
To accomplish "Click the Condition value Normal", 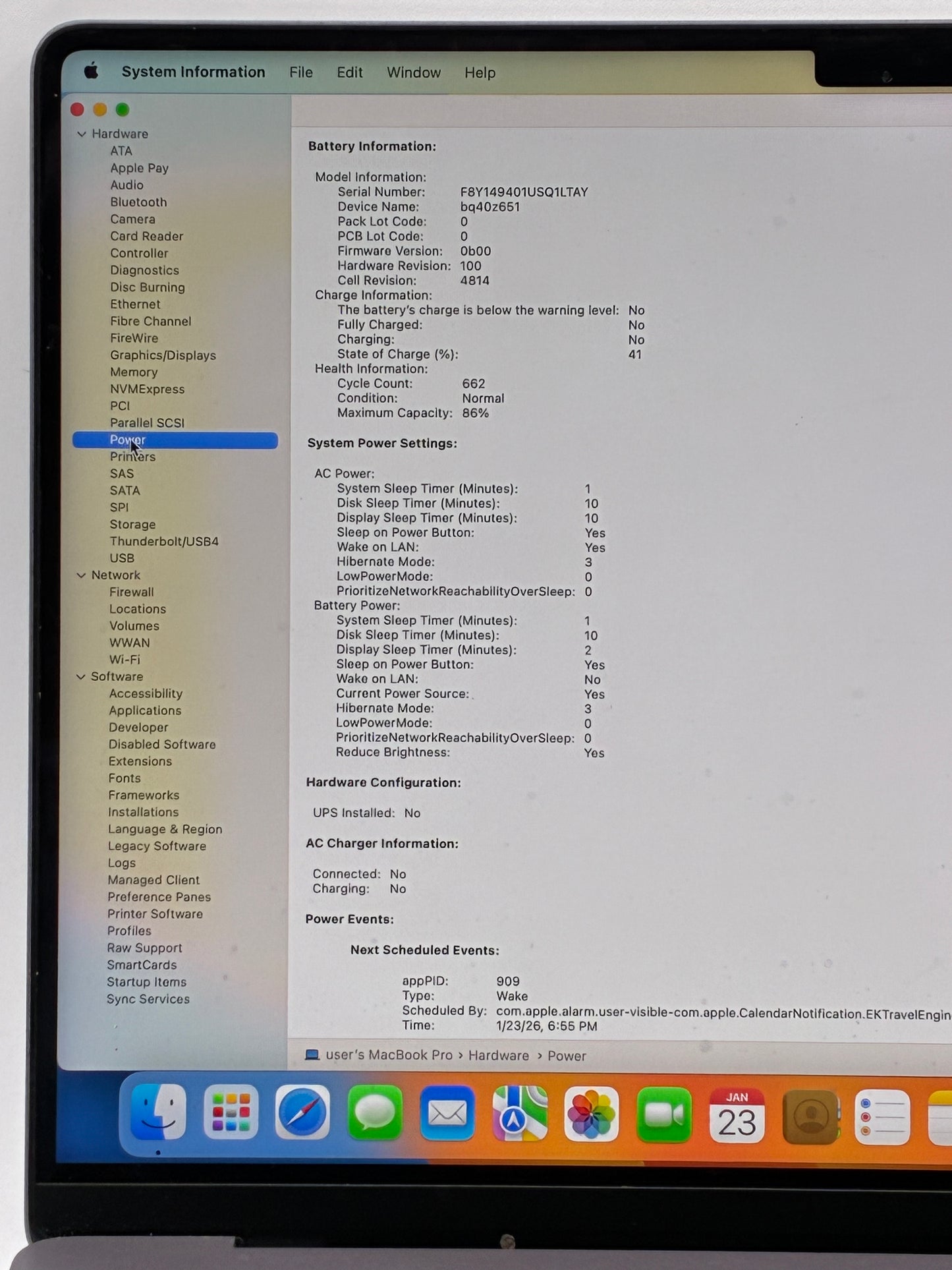I will pos(483,399).
